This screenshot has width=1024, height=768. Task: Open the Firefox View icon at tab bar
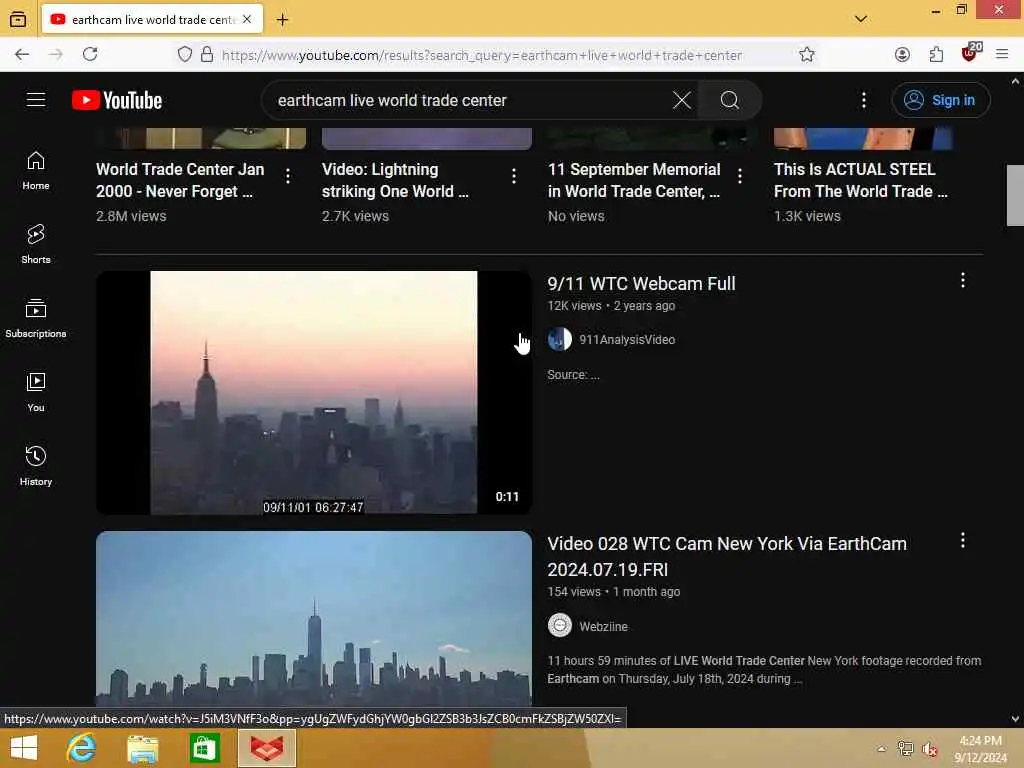pos(18,19)
